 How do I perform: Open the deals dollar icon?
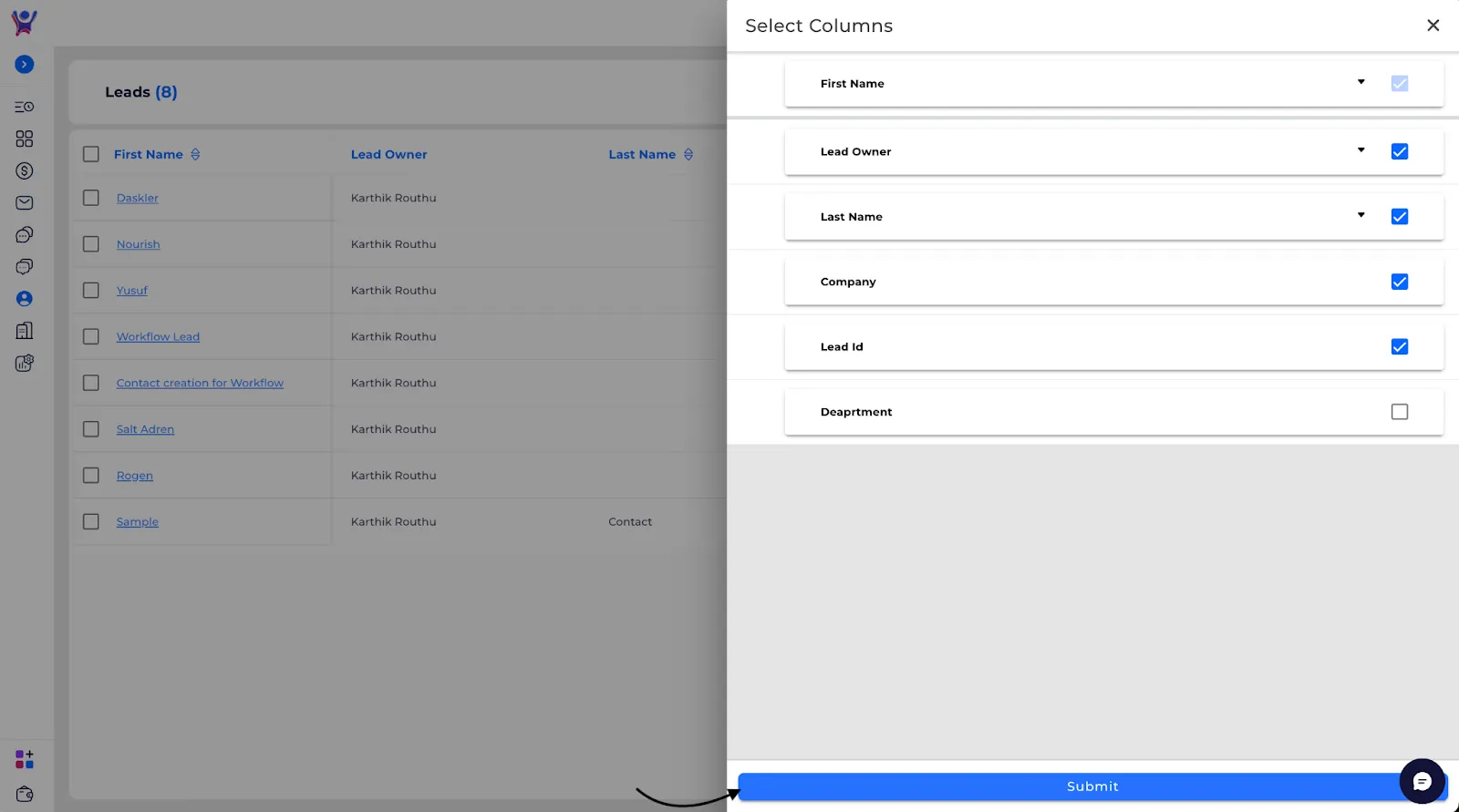[25, 170]
